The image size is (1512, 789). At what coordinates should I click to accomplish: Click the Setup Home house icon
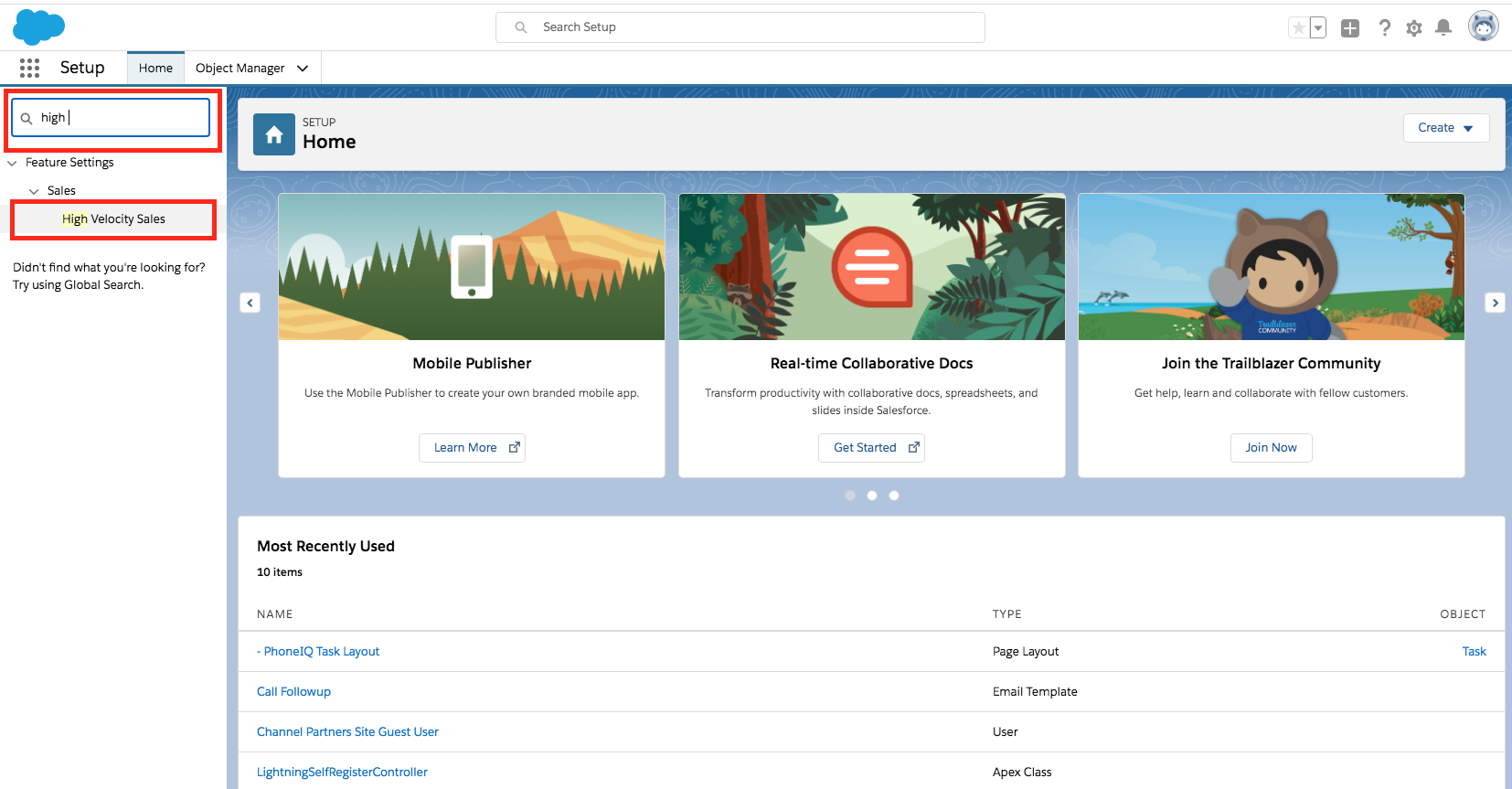coord(274,134)
